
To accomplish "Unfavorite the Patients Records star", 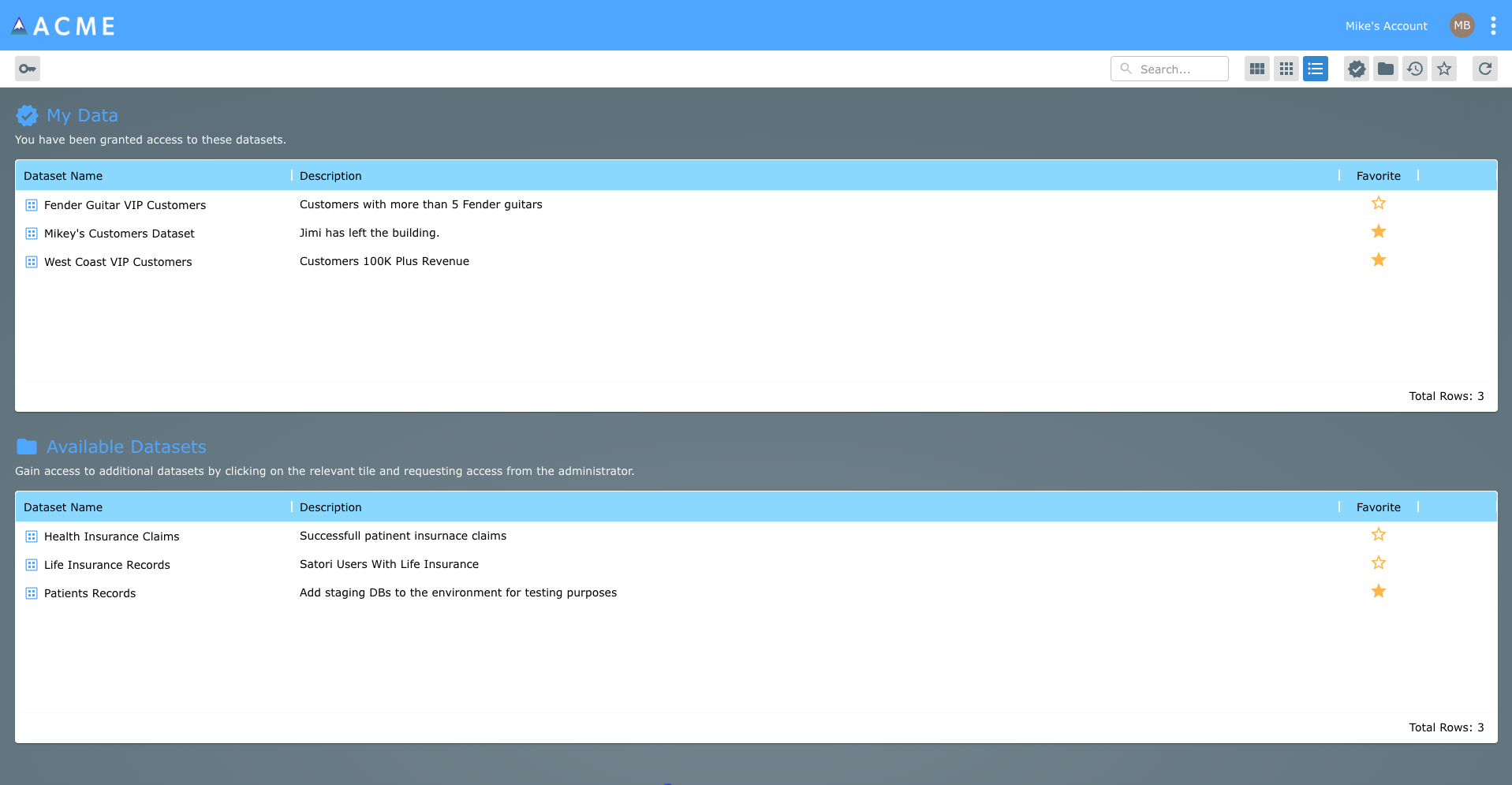I will (1379, 591).
